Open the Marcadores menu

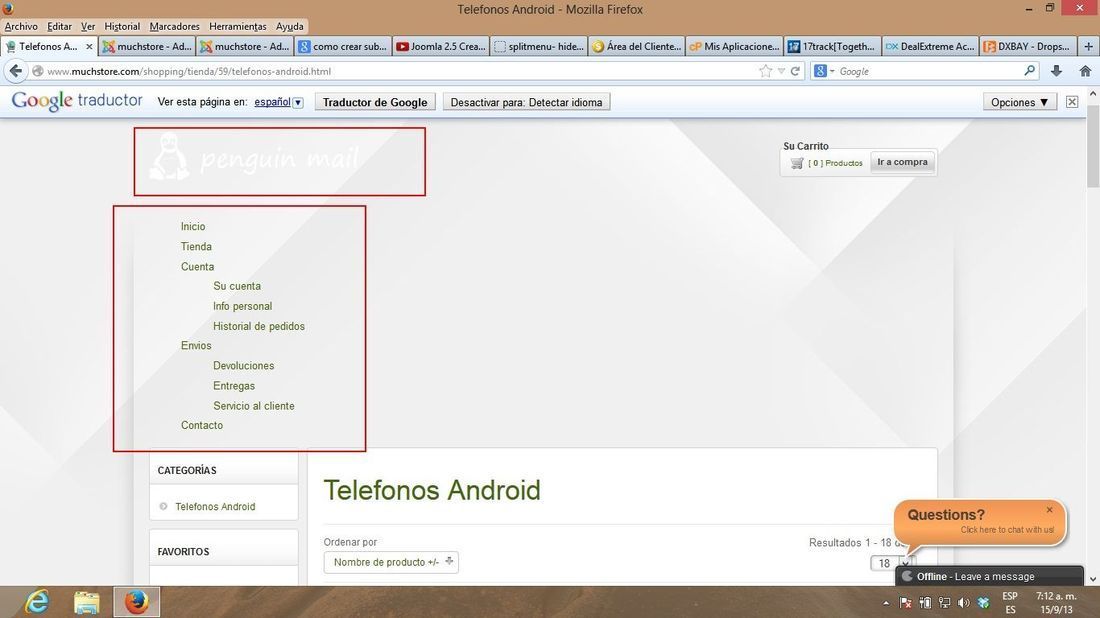click(x=174, y=27)
